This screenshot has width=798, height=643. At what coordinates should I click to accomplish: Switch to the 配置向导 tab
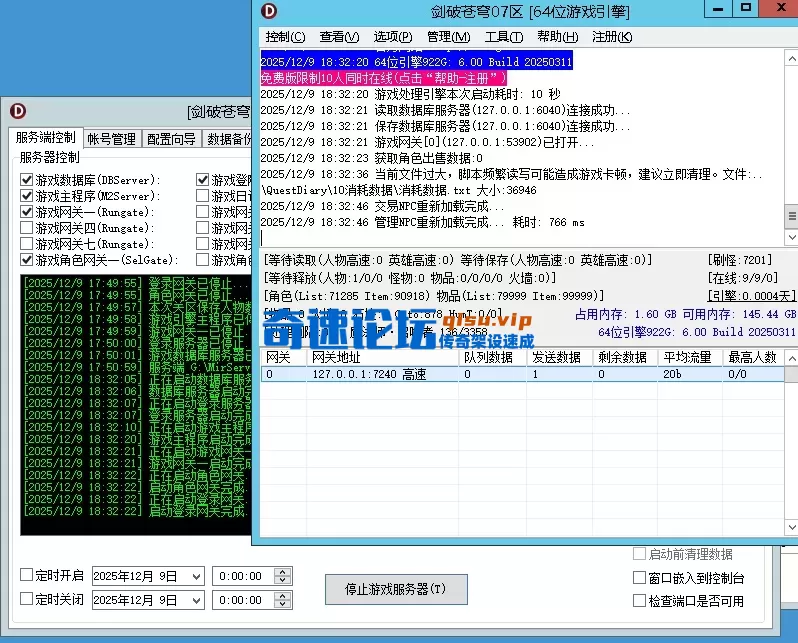(x=171, y=139)
